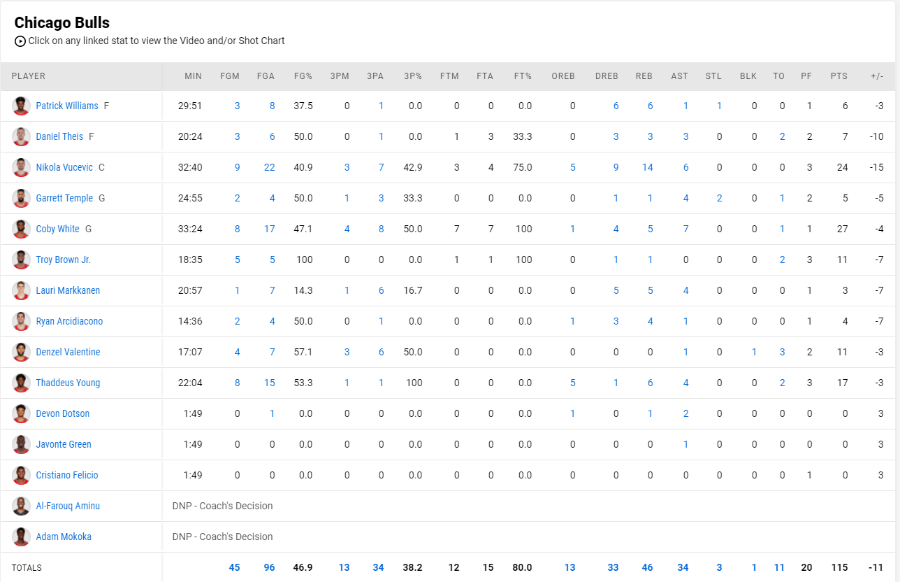Click Coby White's 27 points value
This screenshot has width=900, height=582.
tap(842, 229)
